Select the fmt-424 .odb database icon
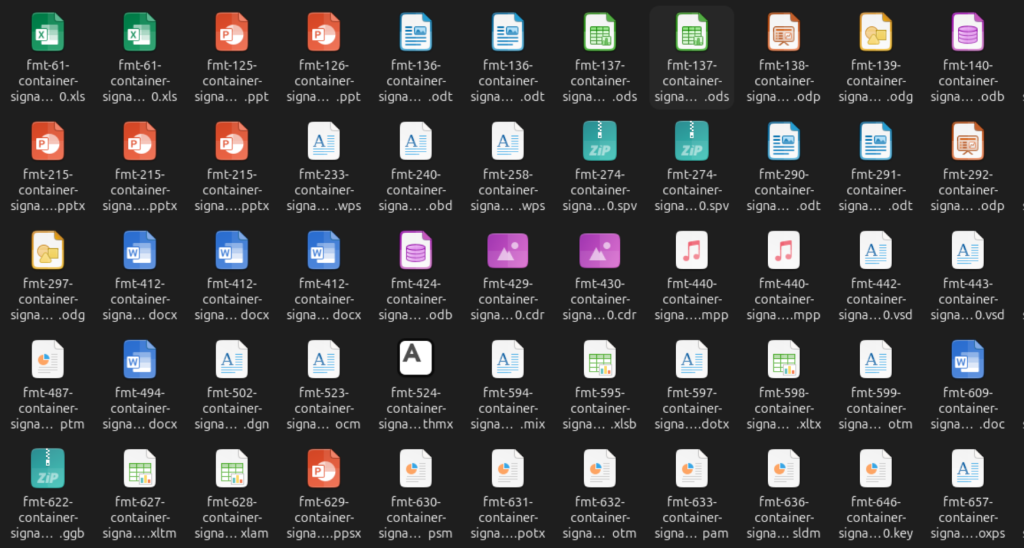 (416, 250)
